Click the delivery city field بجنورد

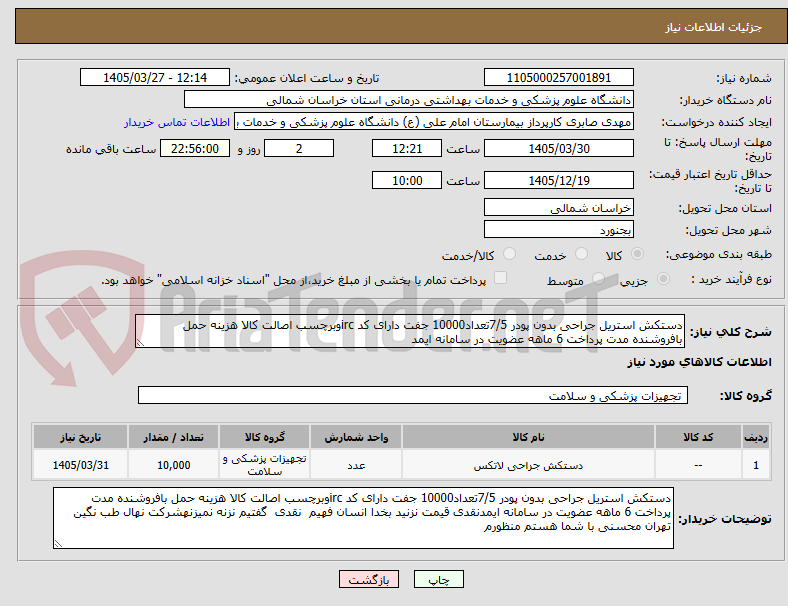(558, 229)
